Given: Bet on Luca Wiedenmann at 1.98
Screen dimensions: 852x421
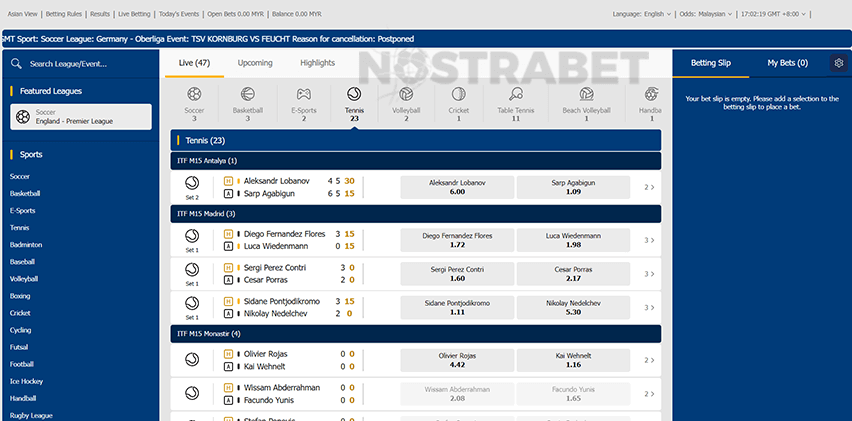Looking at the screenshot, I should click(x=573, y=240).
